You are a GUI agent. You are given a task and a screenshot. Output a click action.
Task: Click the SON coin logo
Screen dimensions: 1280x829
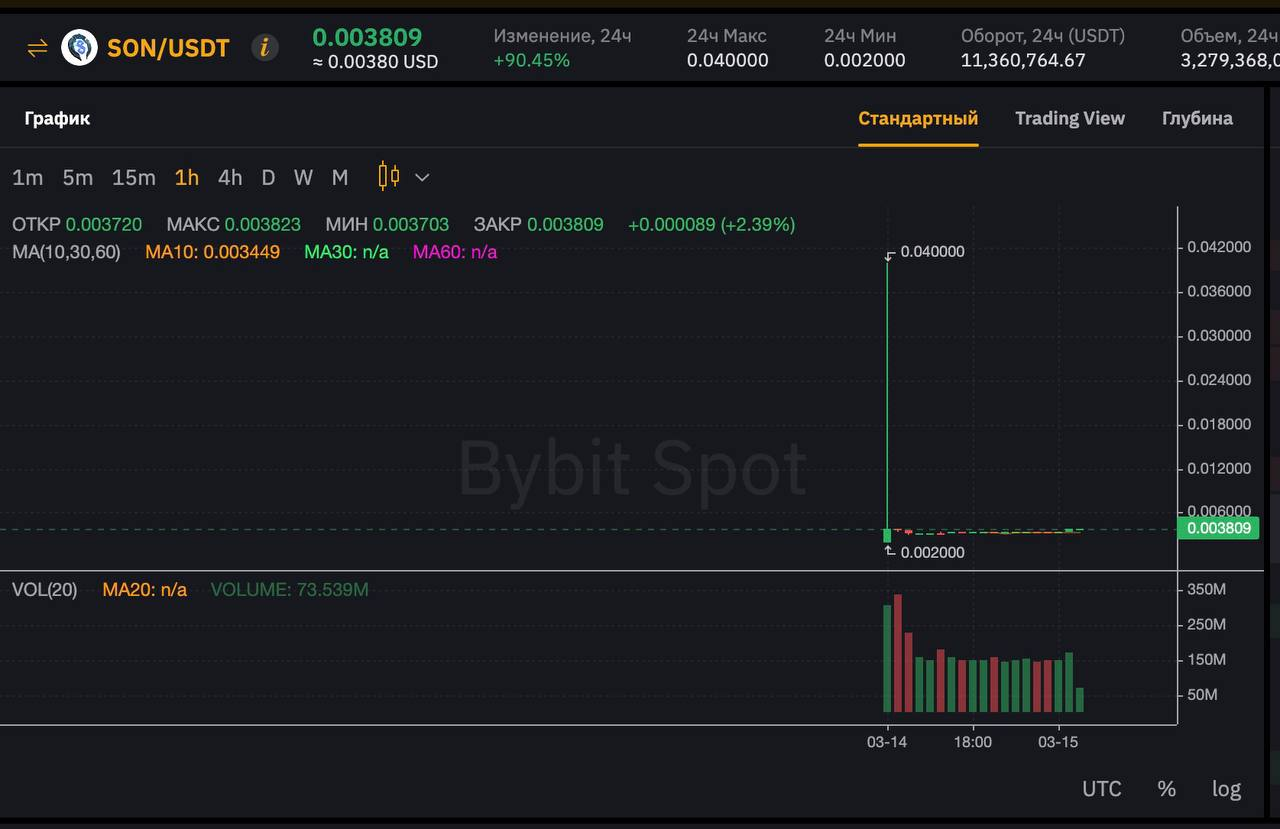(79, 47)
